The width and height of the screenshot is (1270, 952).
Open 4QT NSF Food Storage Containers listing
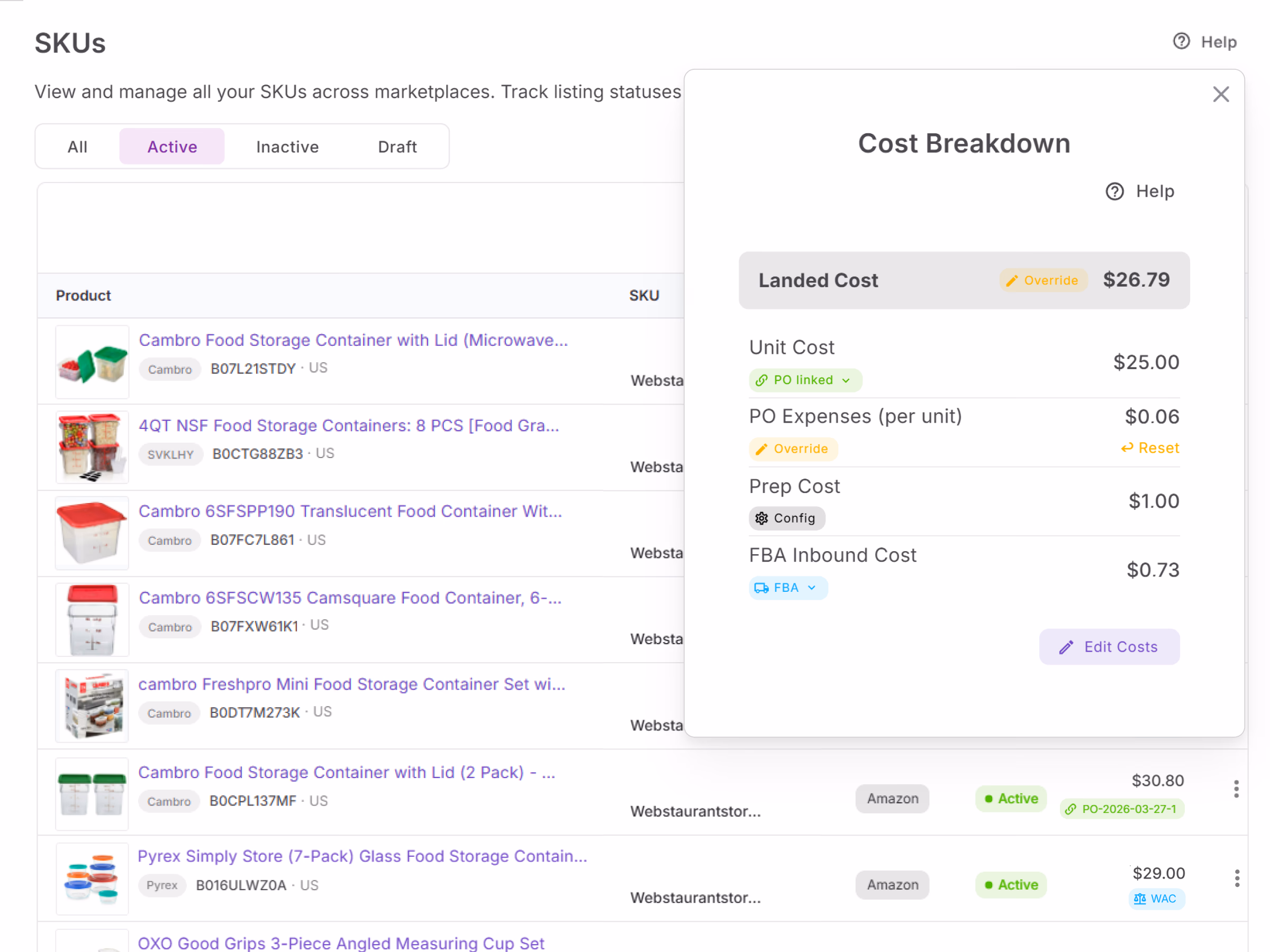[349, 425]
